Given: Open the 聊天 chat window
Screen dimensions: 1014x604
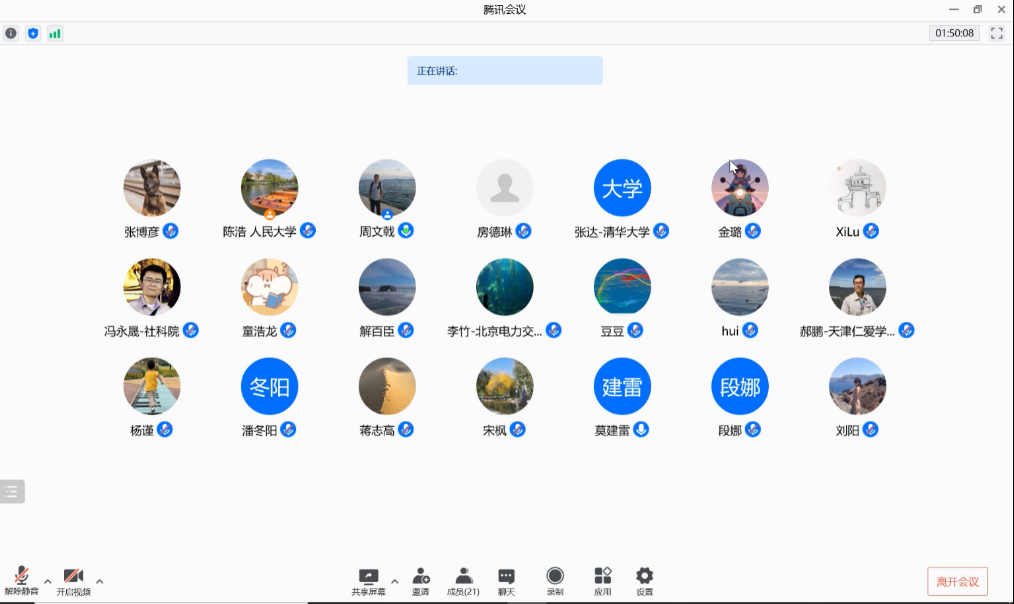Looking at the screenshot, I should [506, 580].
